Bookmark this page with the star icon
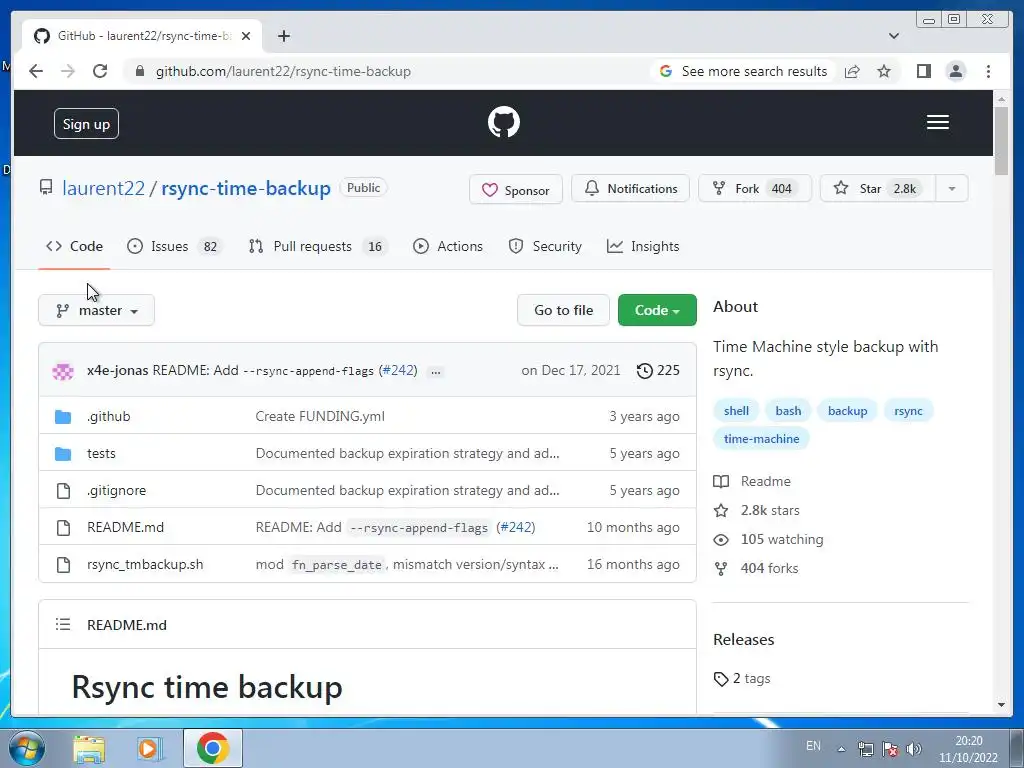 pyautogui.click(x=884, y=71)
